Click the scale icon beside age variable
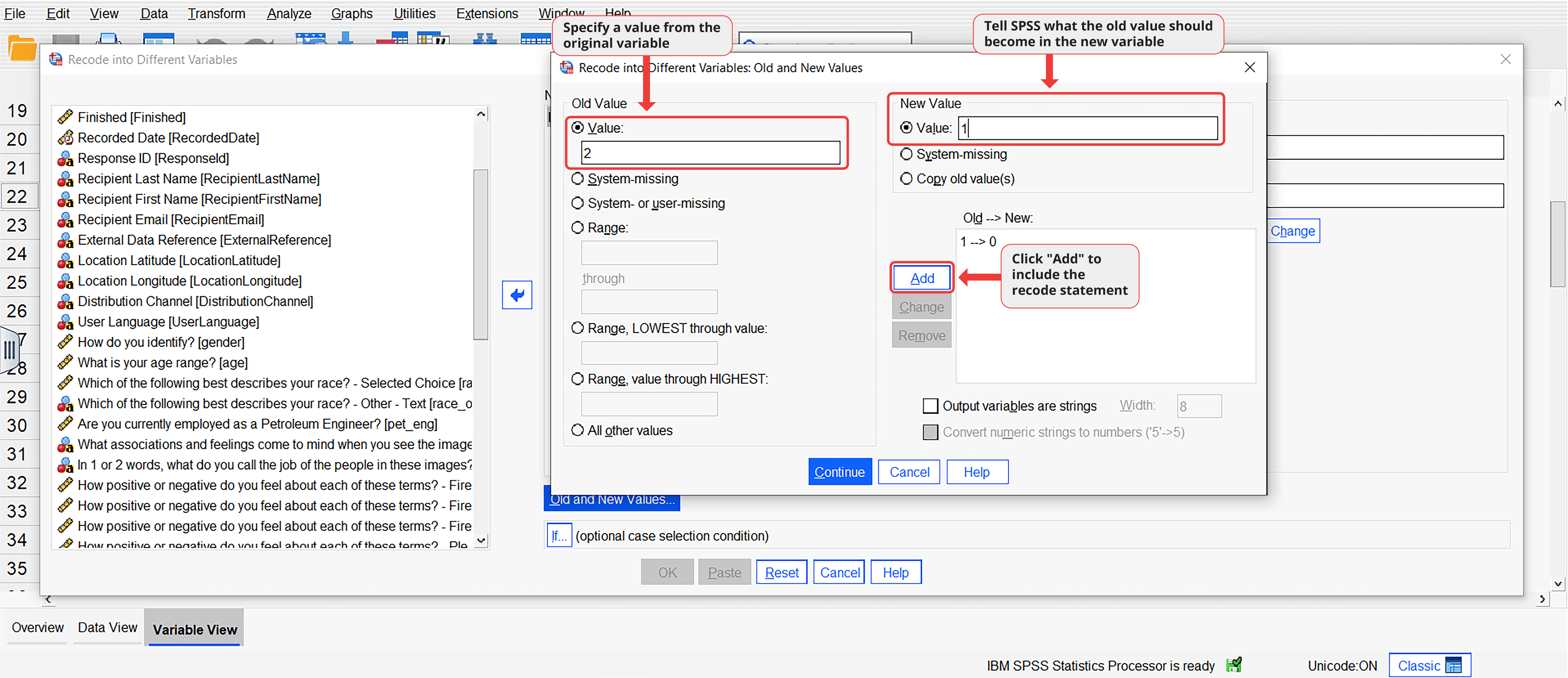Screen dimensions: 1568x678 coord(65,362)
